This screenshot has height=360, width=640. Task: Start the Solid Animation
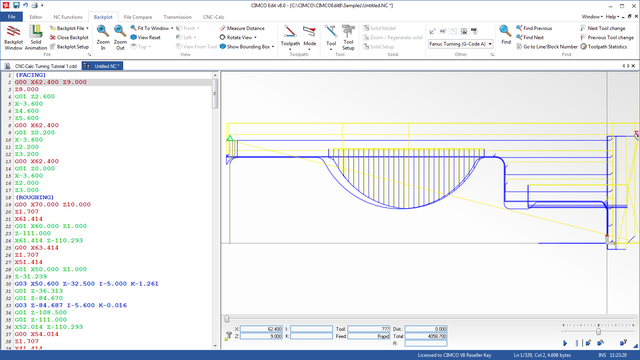(x=36, y=37)
